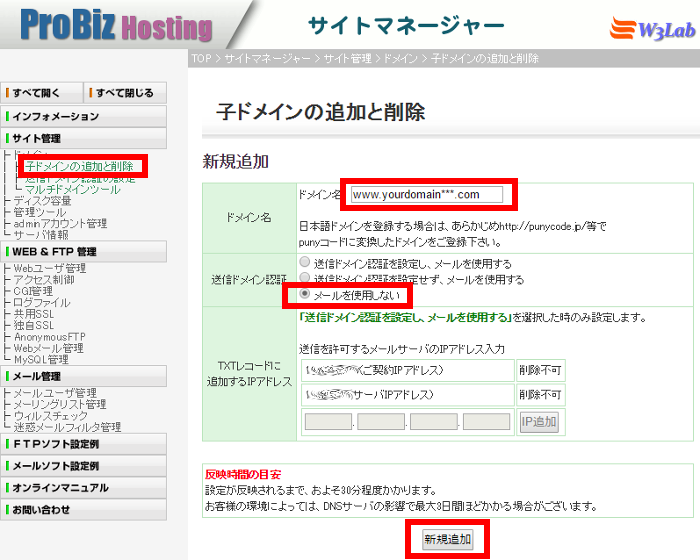The image size is (700, 560).
Task: Open the お問い合わせ menu item
Action: (x=83, y=510)
